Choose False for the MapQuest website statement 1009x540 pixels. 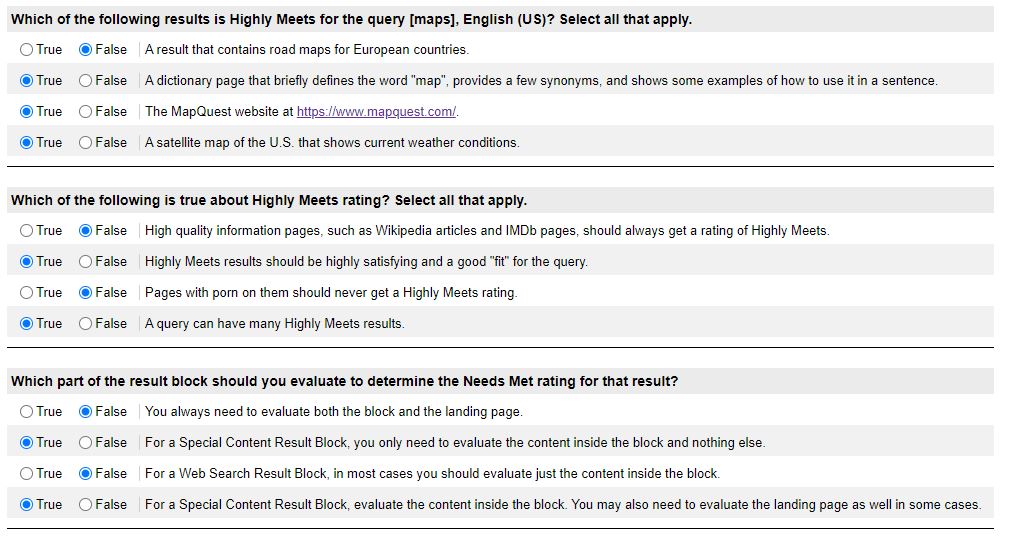[x=86, y=111]
